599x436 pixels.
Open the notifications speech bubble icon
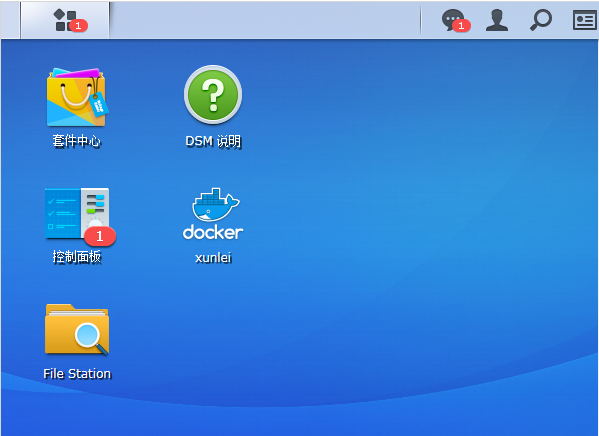[453, 20]
